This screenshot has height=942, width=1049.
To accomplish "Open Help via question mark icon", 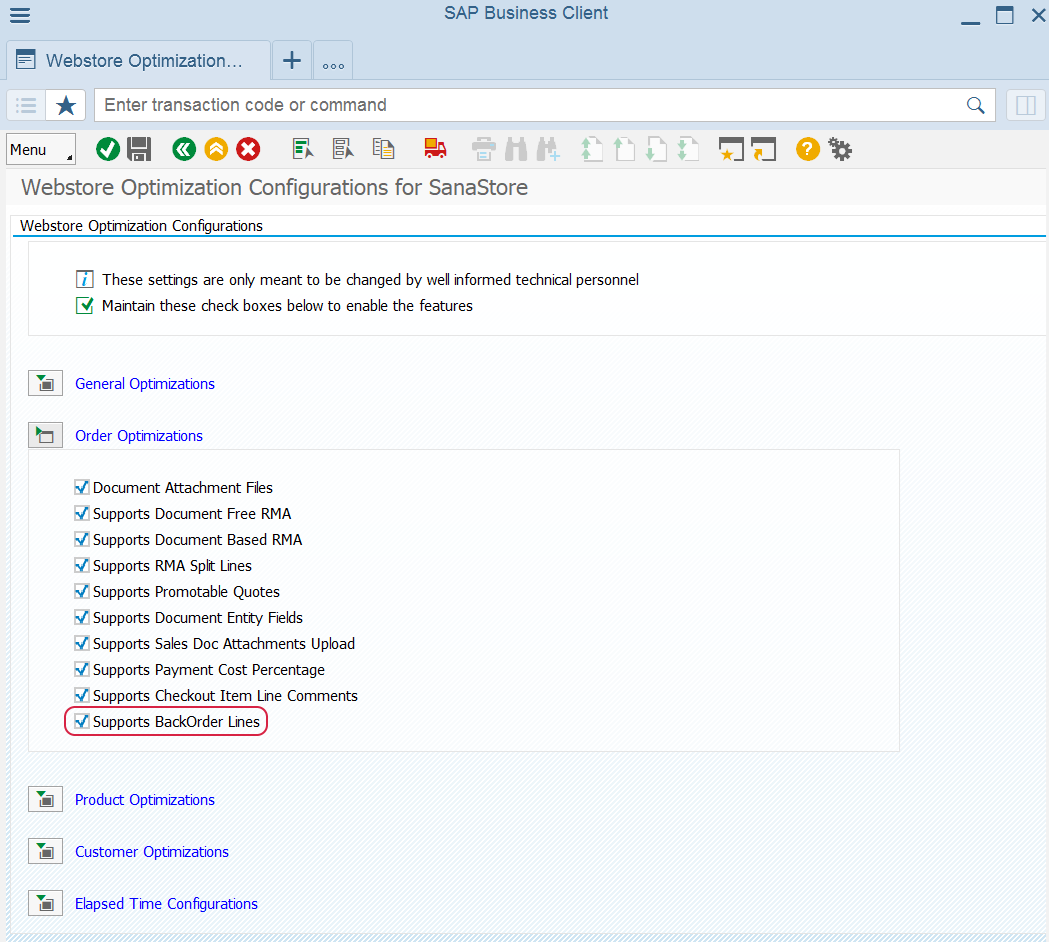I will pyautogui.click(x=807, y=149).
